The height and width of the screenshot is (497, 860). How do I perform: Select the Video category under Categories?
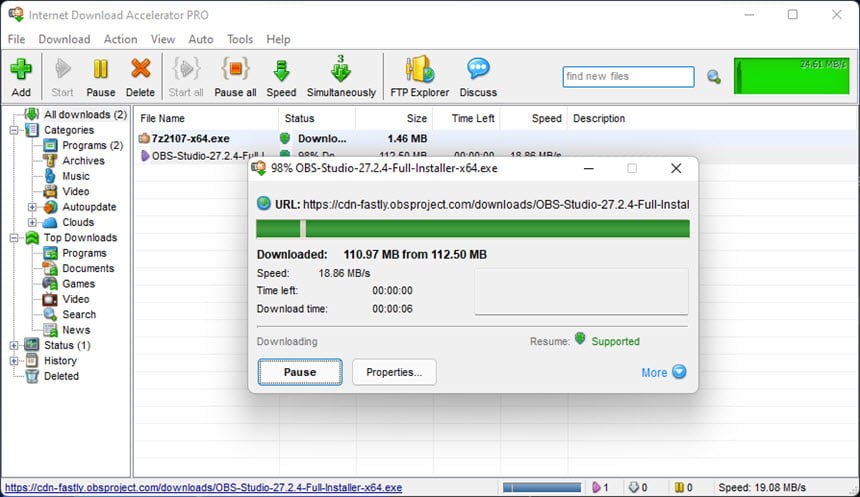coord(76,191)
